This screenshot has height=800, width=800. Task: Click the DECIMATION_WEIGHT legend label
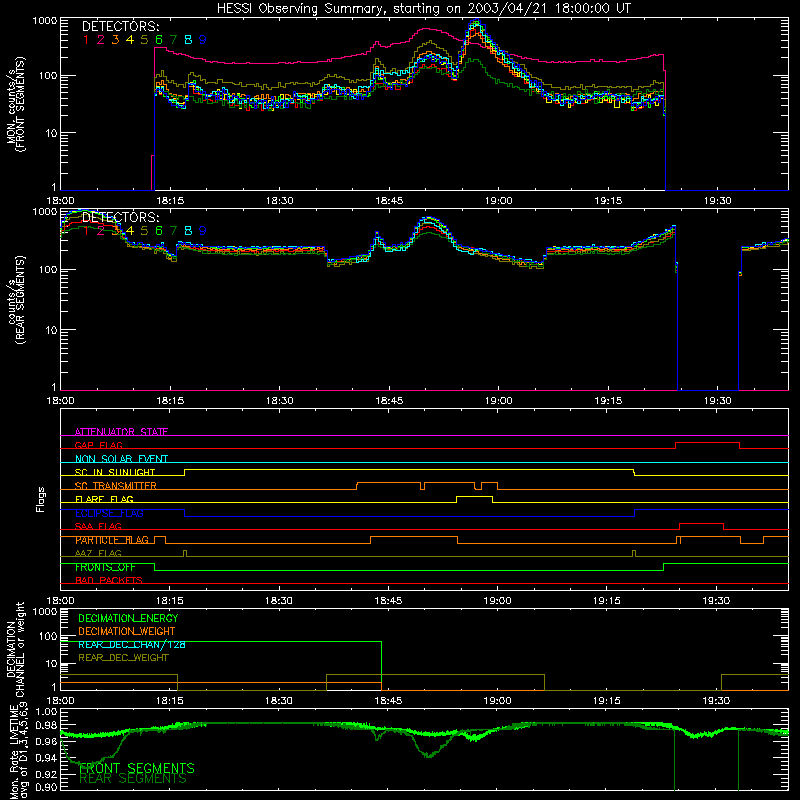coord(127,631)
